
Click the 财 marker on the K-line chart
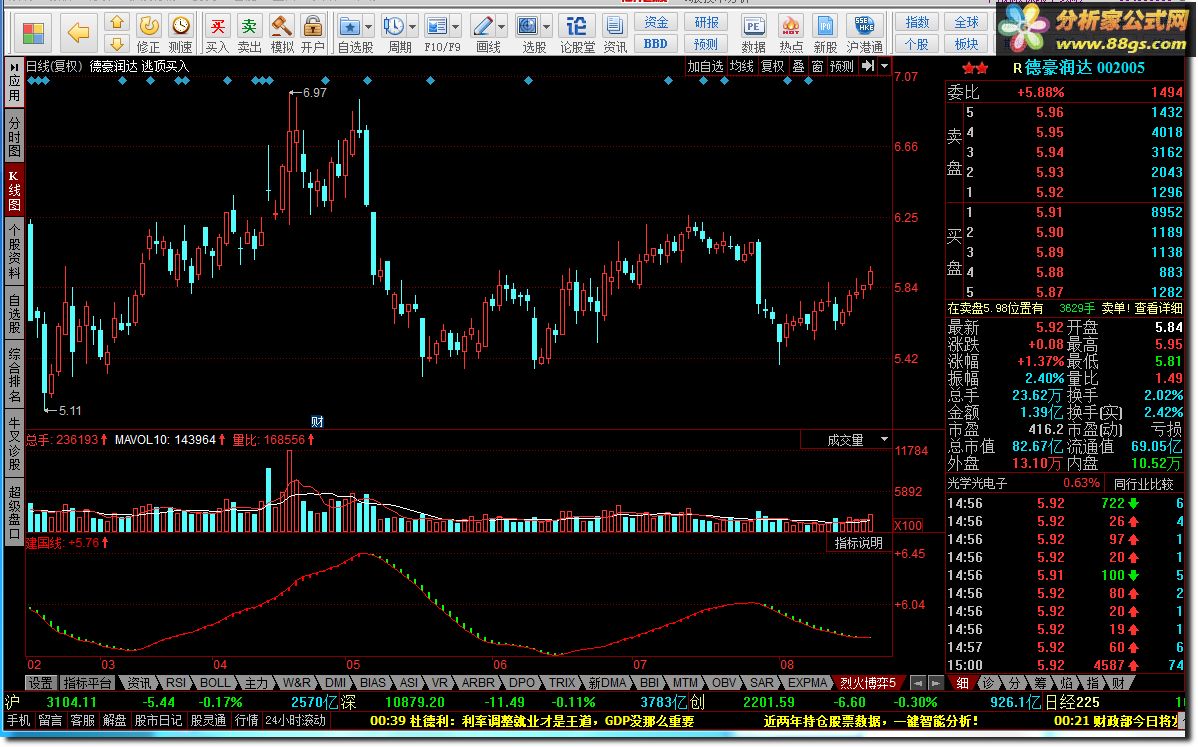coord(317,422)
